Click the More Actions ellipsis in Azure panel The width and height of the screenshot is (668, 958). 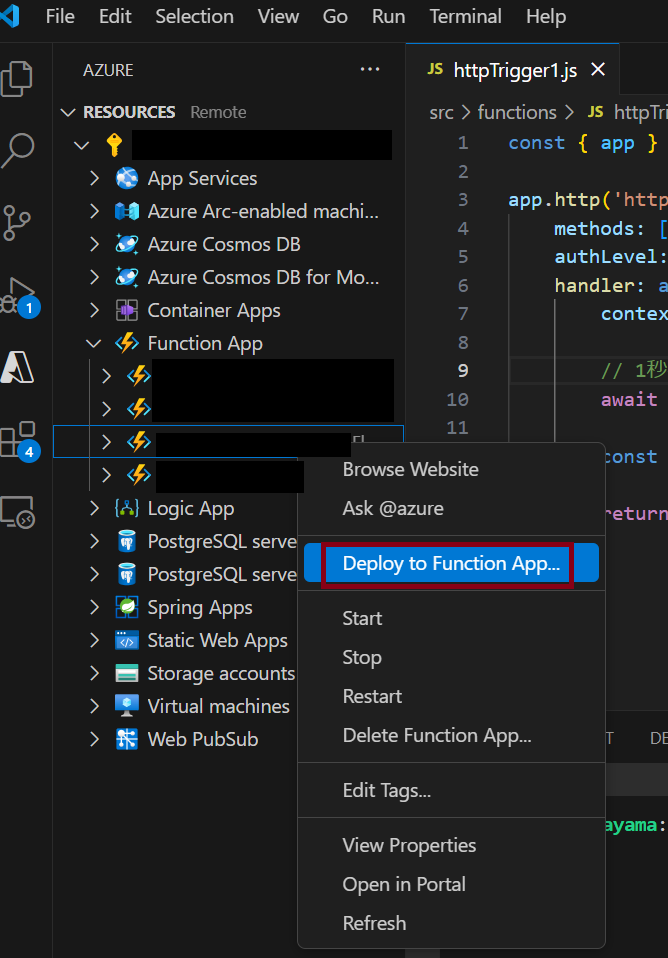[370, 69]
